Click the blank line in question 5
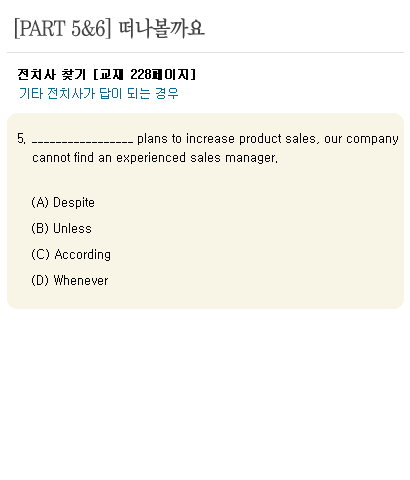Screen dimensions: 410x480 [x=82, y=142]
